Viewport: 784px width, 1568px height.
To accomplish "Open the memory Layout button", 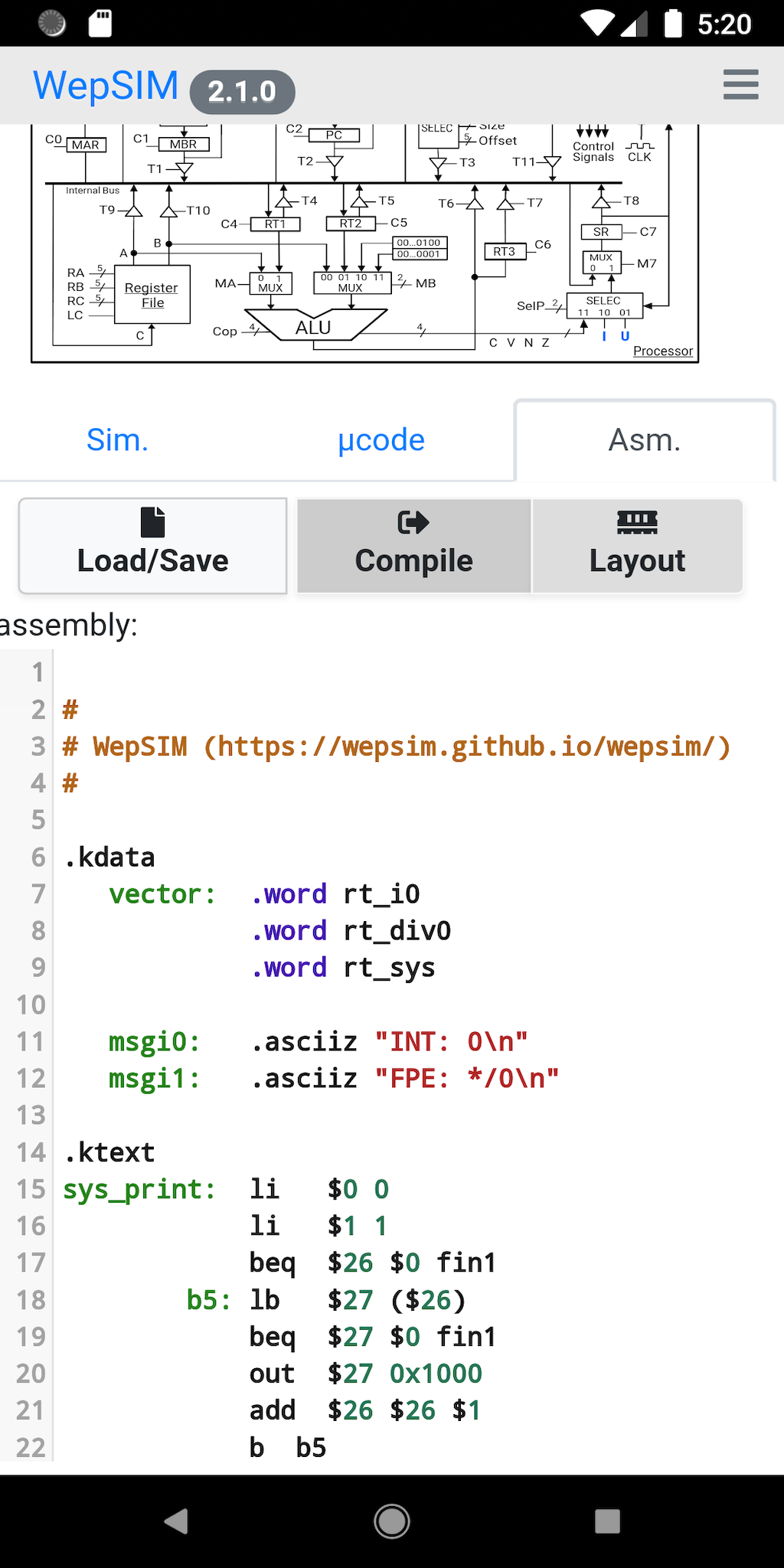I will pyautogui.click(x=637, y=546).
